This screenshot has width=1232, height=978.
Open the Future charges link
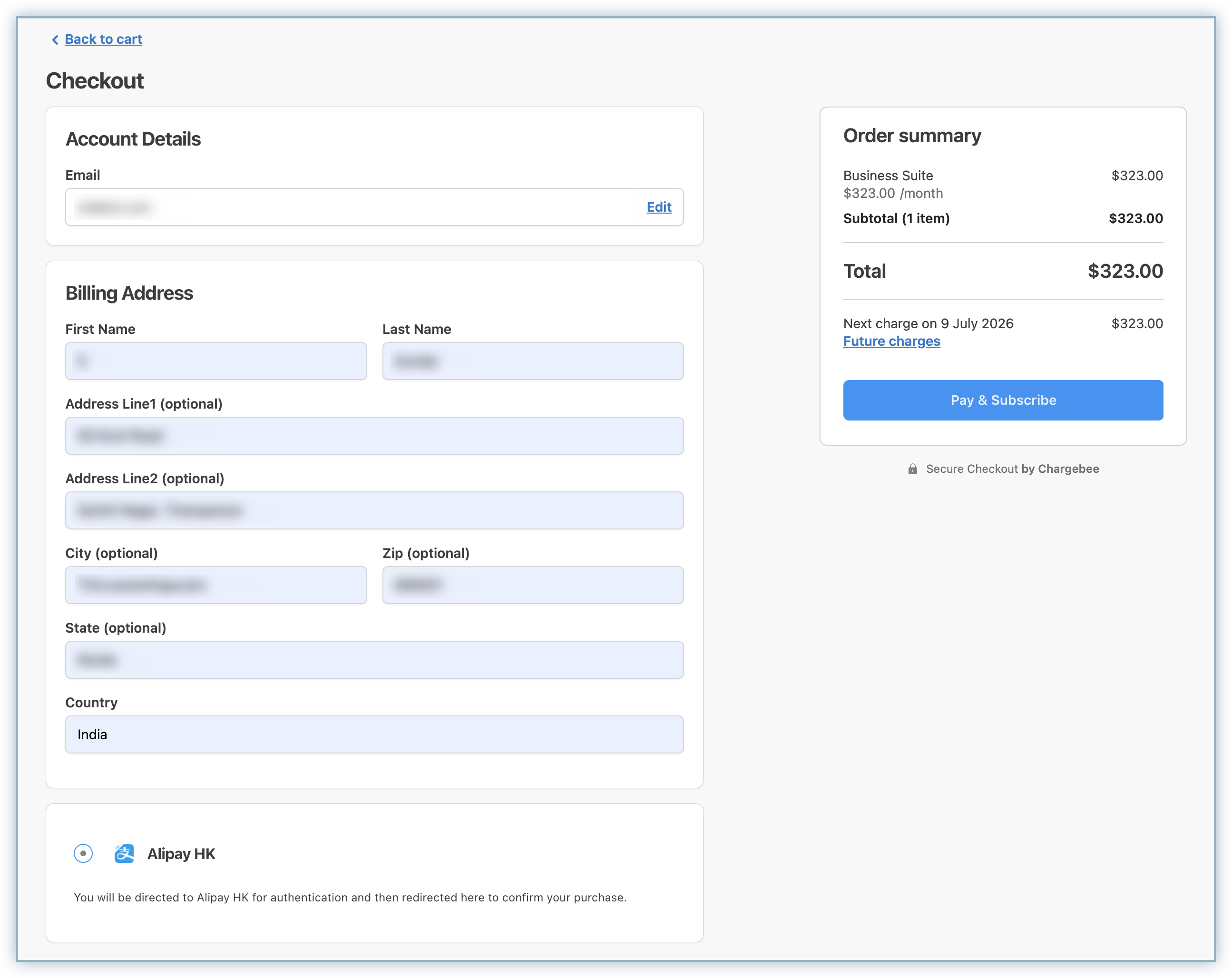pyautogui.click(x=891, y=341)
